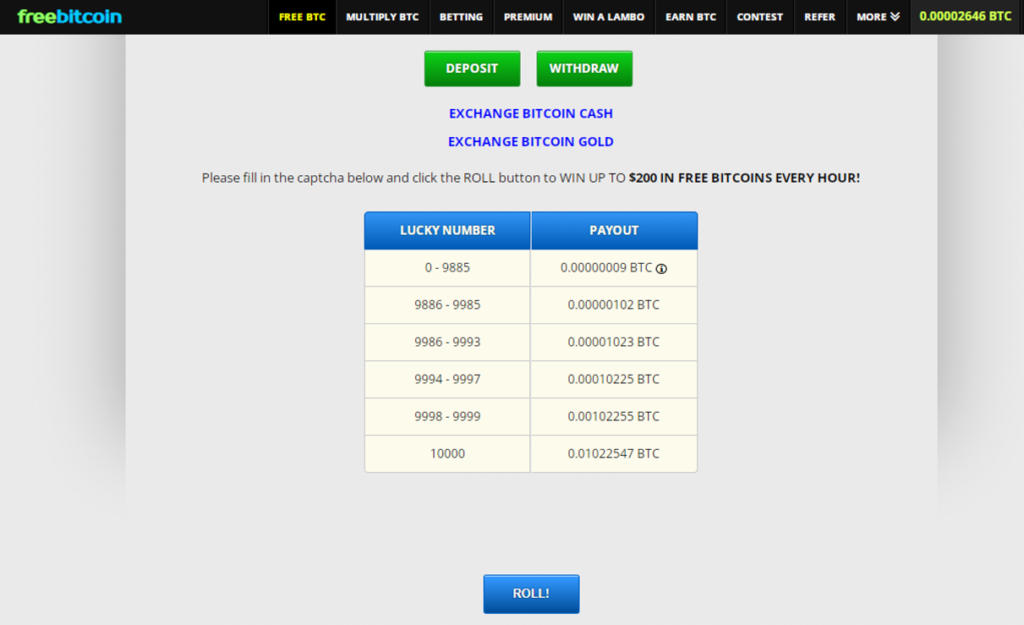1024x625 pixels.
Task: Click the '0.00102255 BTC' payout cell
Action: 614,417
